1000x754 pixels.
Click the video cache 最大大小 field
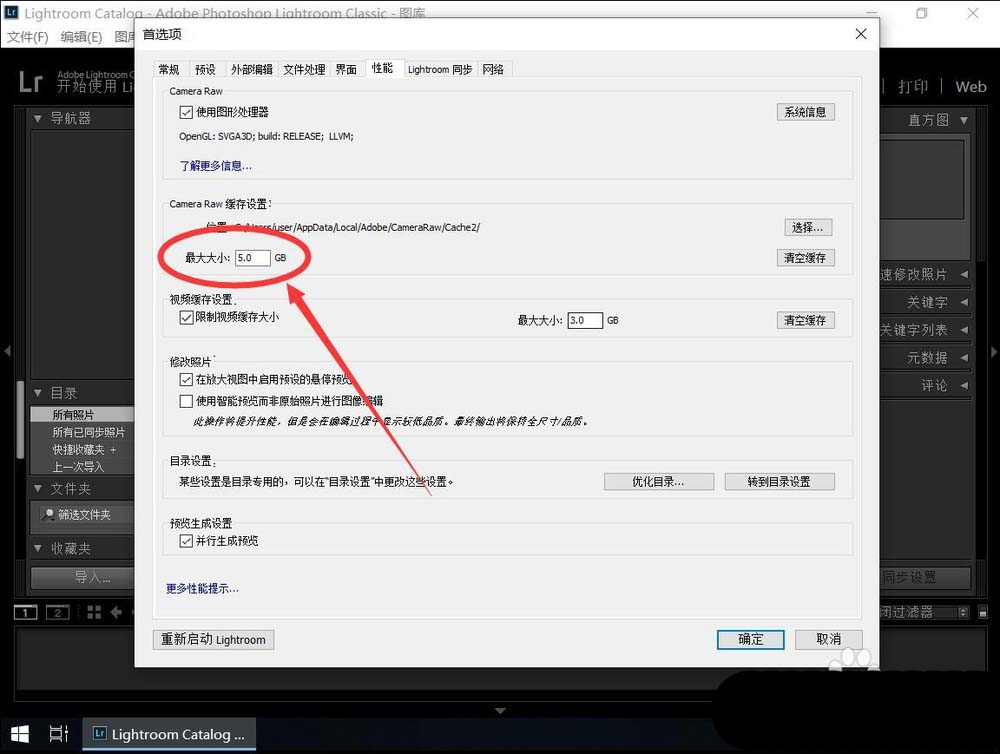point(585,320)
